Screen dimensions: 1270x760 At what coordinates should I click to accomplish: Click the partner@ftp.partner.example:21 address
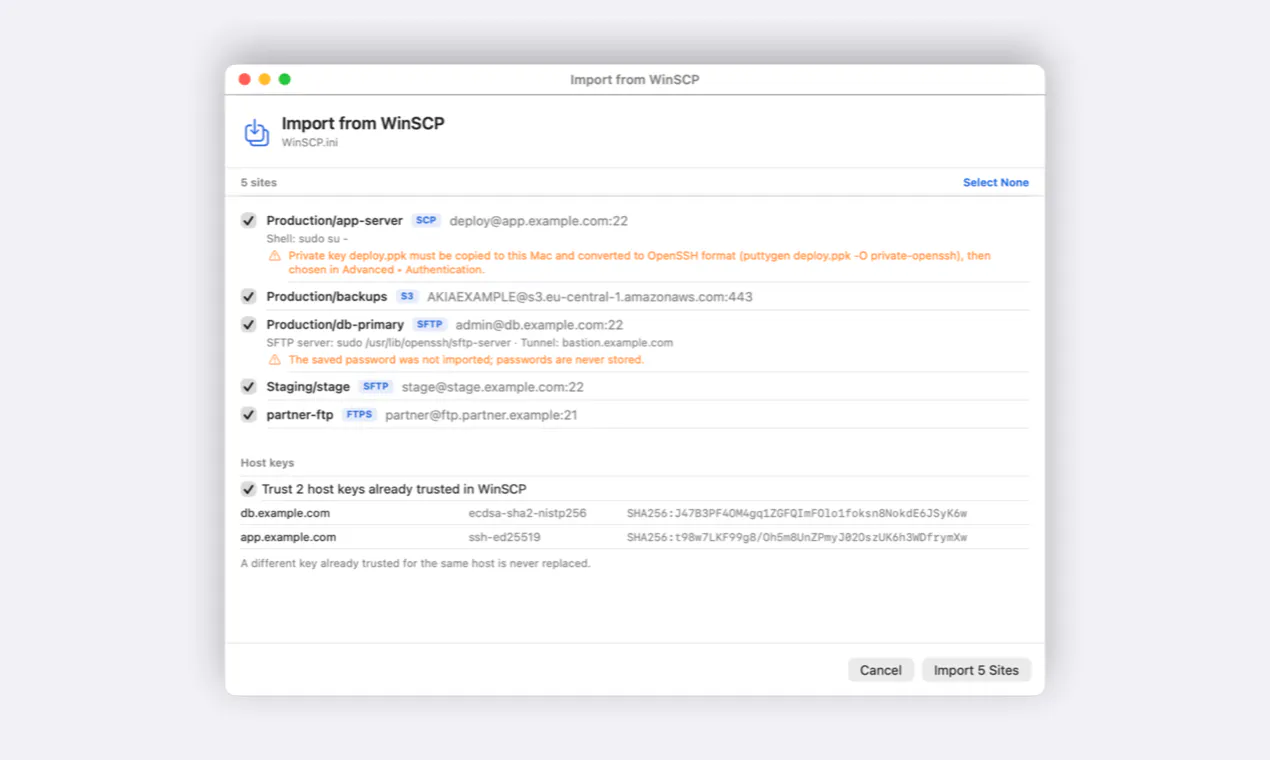click(x=482, y=415)
